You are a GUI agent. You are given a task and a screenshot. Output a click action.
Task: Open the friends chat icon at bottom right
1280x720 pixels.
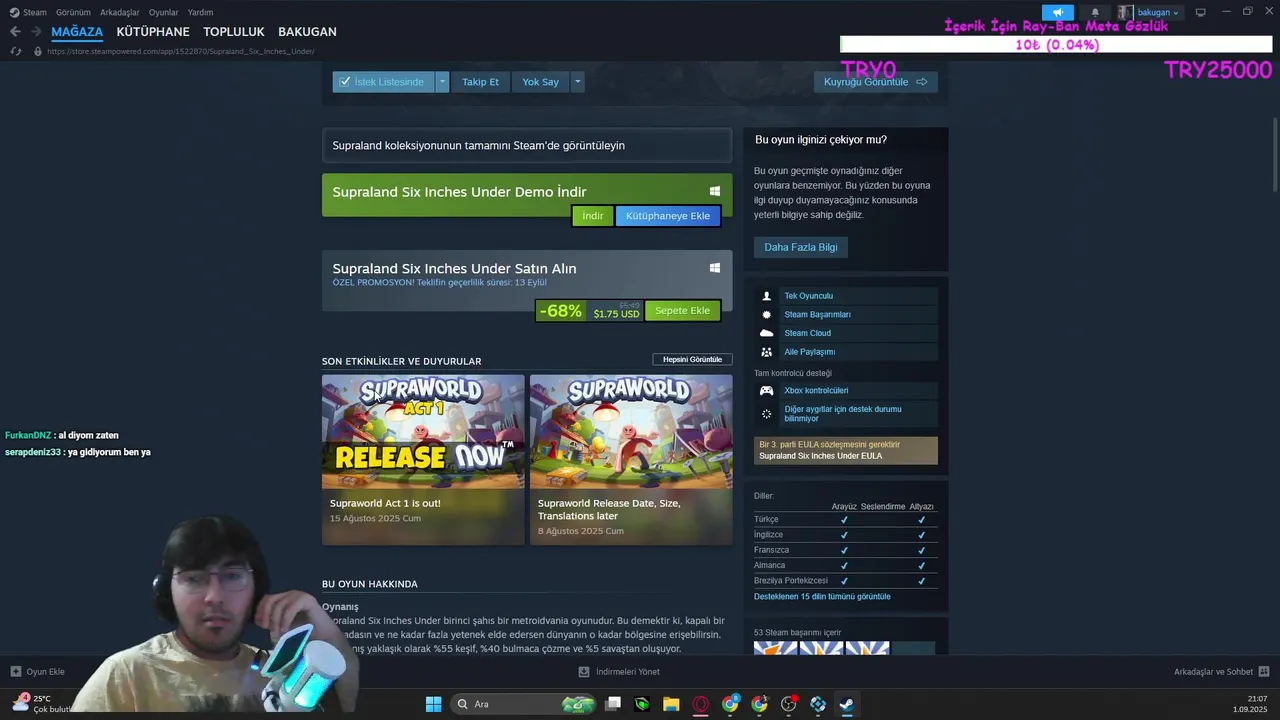[x=1264, y=672]
